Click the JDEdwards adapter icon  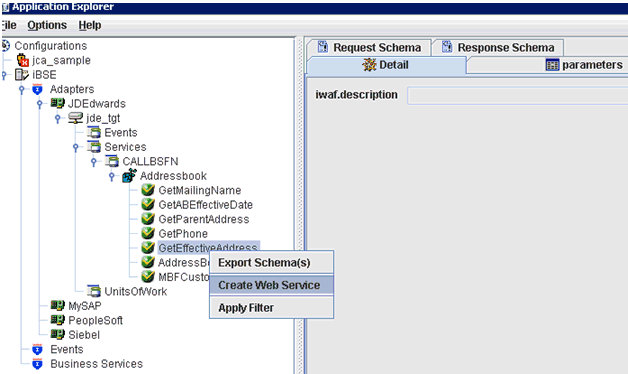coord(57,103)
